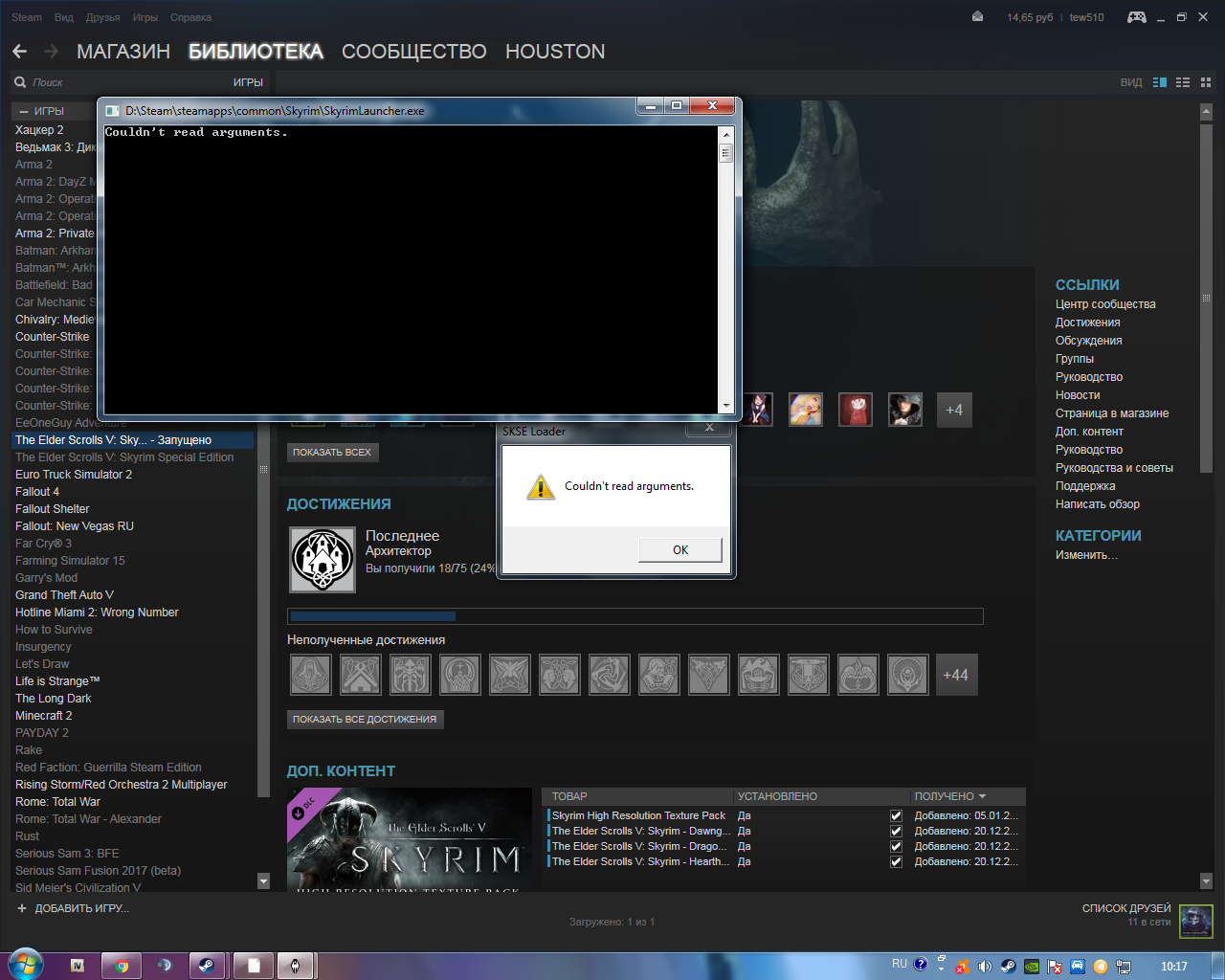
Task: Open Google Chrome from the taskbar
Action: click(122, 966)
